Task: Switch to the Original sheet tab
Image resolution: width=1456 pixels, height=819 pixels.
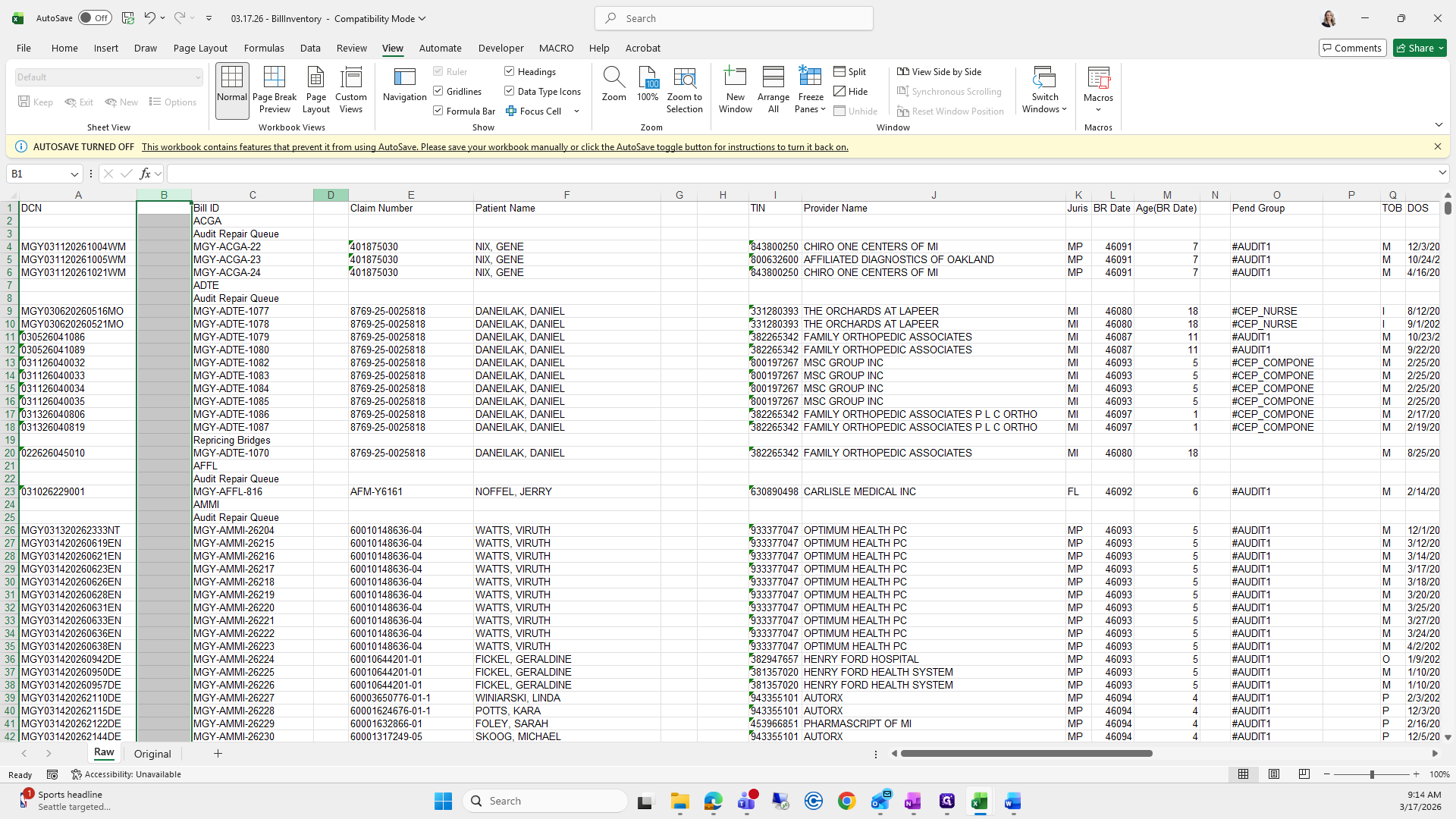Action: 152,754
